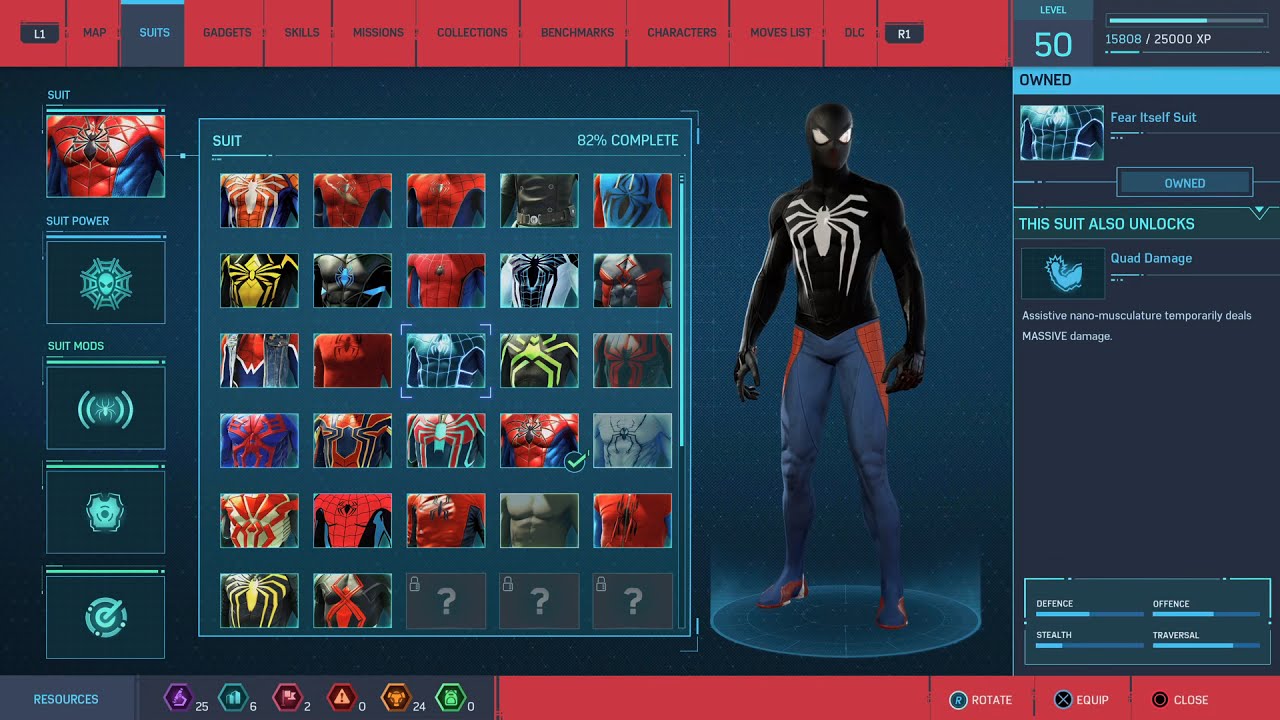This screenshot has height=720, width=1280.
Task: Click the Quad Damage power icon
Action: point(1062,273)
